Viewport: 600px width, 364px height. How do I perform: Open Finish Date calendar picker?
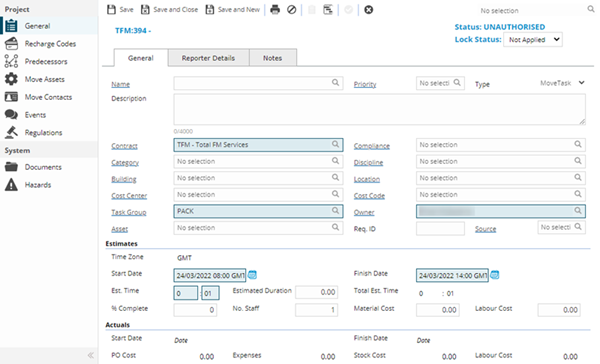click(x=495, y=275)
